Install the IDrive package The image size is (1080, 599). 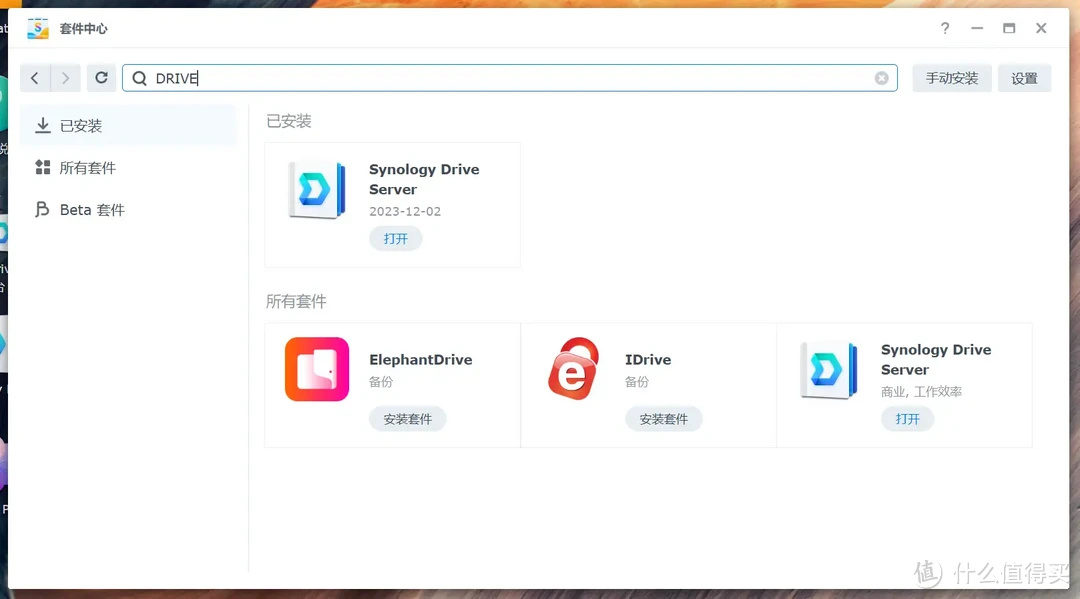coord(664,419)
